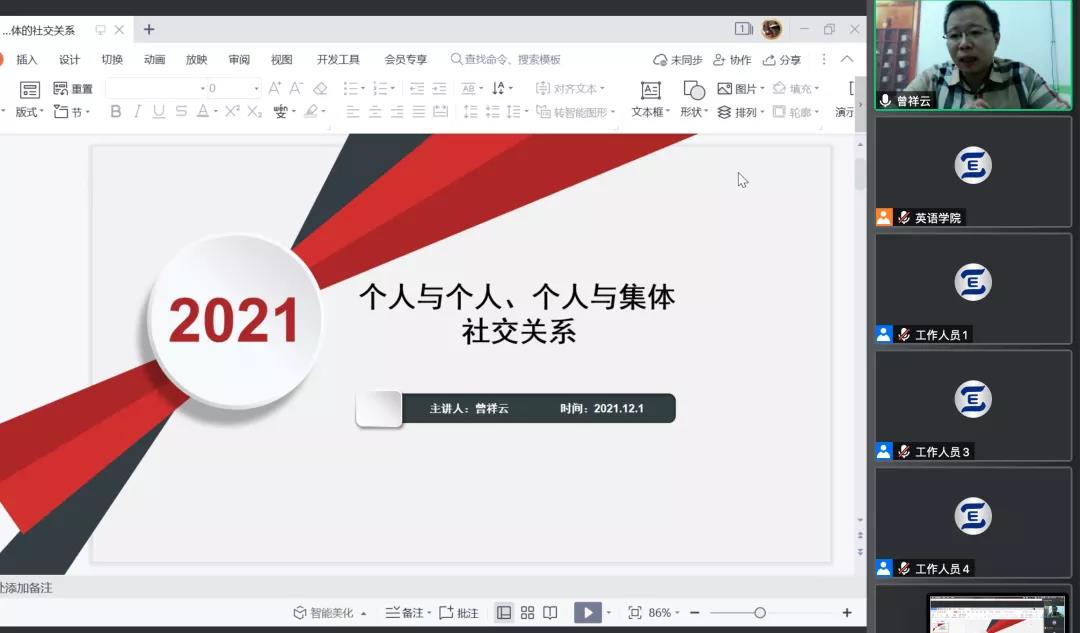Image resolution: width=1080 pixels, height=633 pixels.
Task: Start slideshow with the play button
Action: tap(587, 613)
